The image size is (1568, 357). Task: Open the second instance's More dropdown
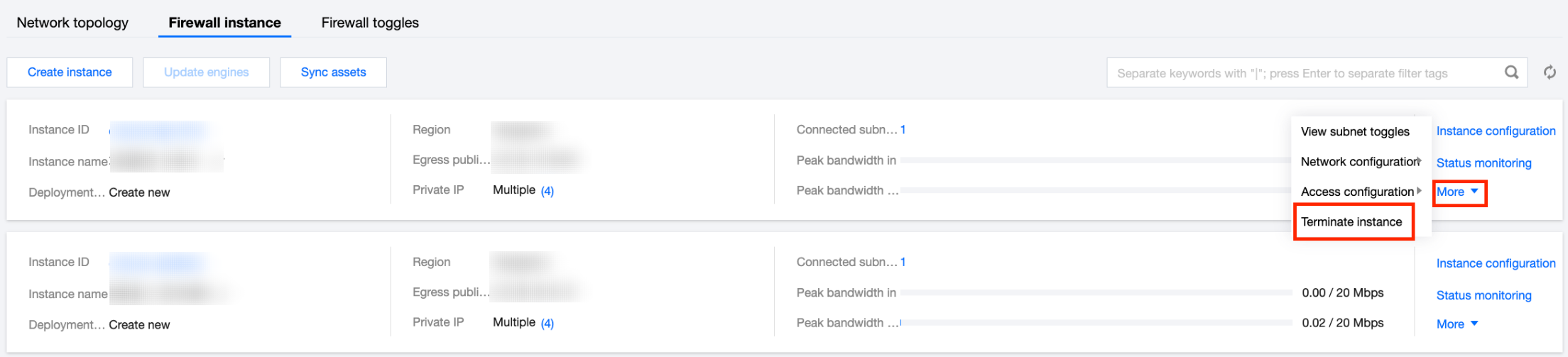1457,324
